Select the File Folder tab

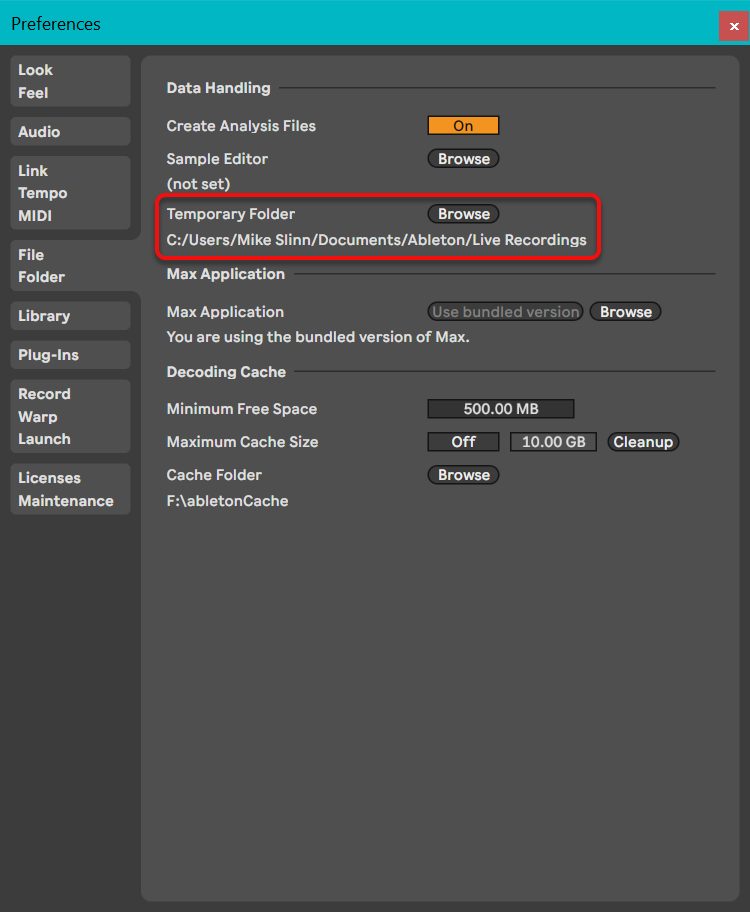pyautogui.click(x=70, y=266)
